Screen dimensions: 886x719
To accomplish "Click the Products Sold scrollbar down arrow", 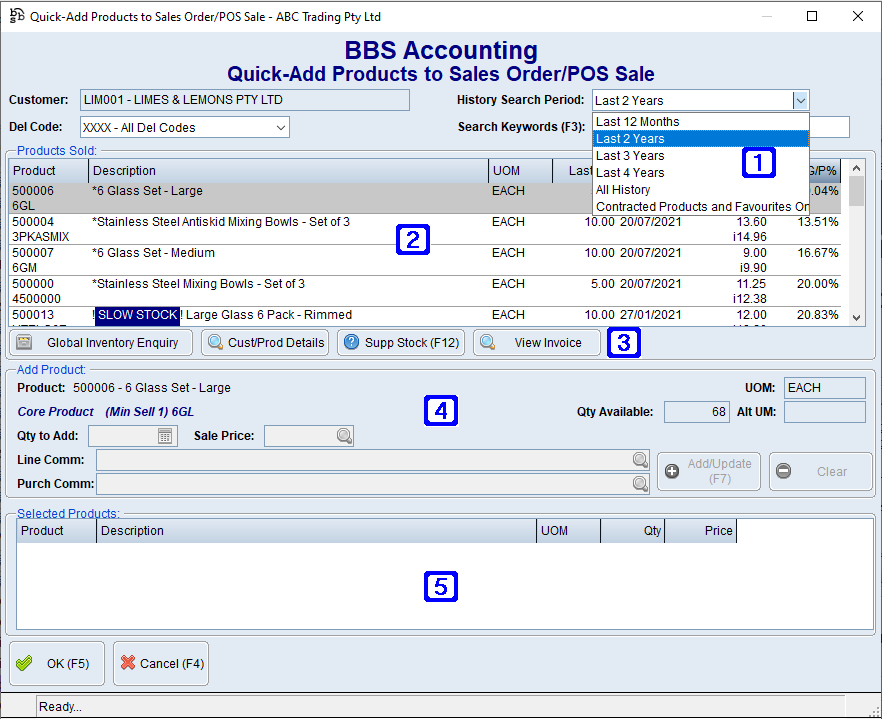I will click(x=856, y=319).
